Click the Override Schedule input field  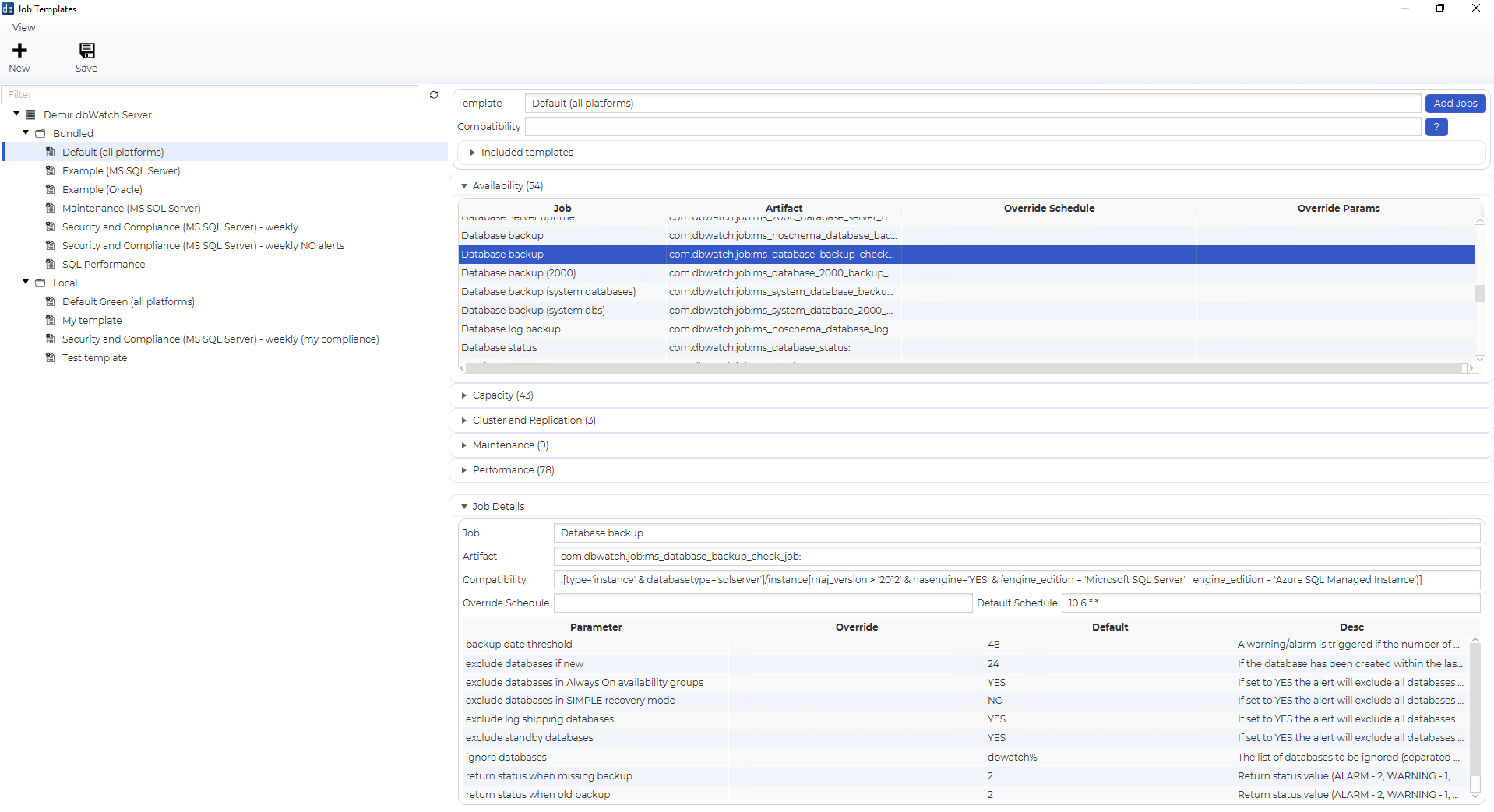763,603
